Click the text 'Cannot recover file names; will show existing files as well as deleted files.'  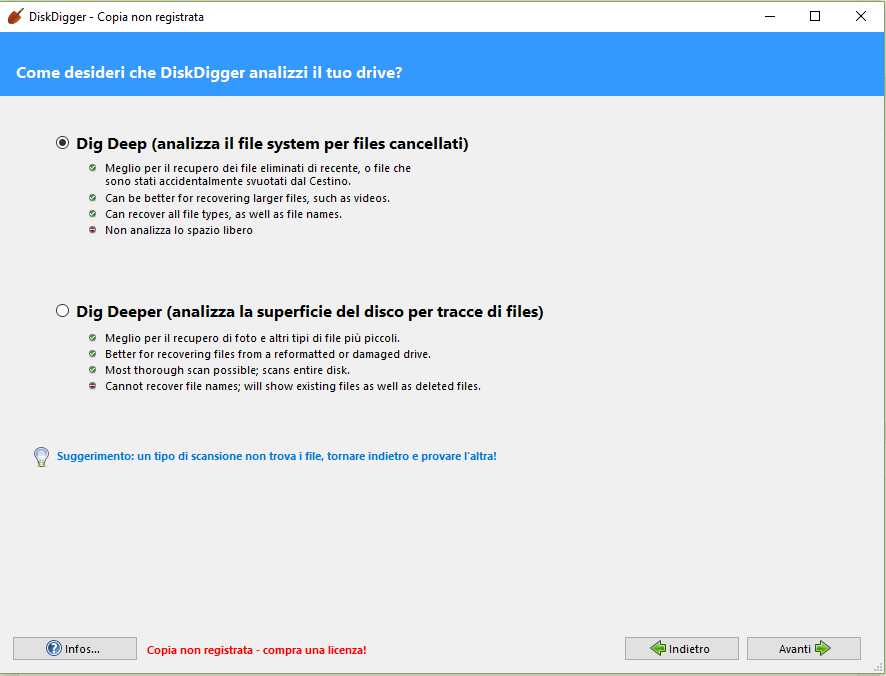click(293, 386)
